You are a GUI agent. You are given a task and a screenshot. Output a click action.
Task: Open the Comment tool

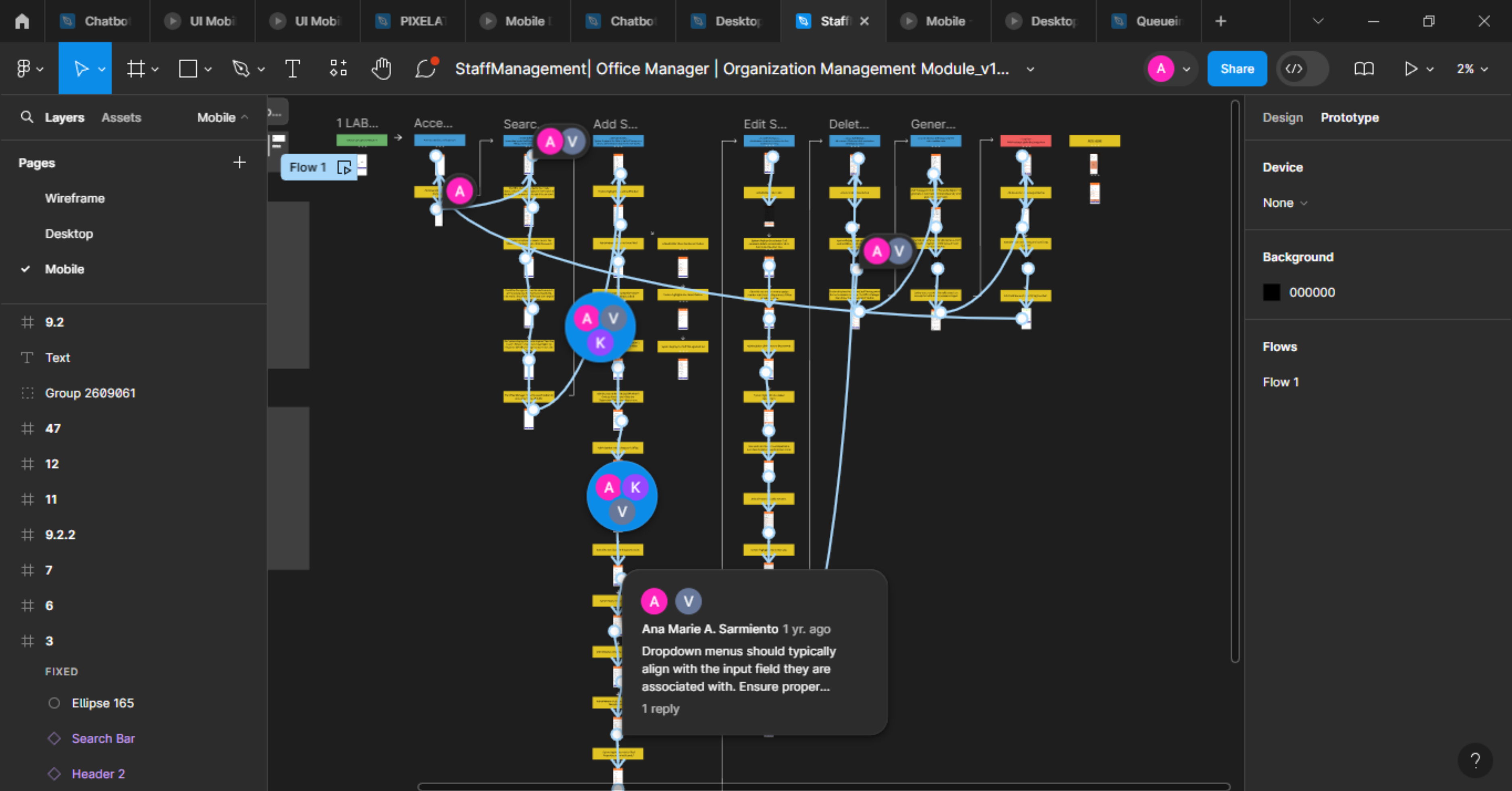425,69
